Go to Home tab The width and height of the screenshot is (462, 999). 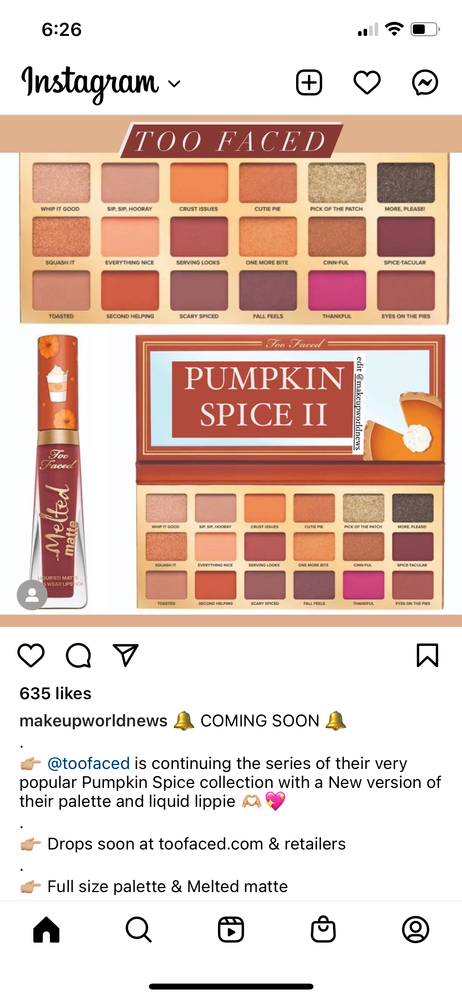point(46,930)
